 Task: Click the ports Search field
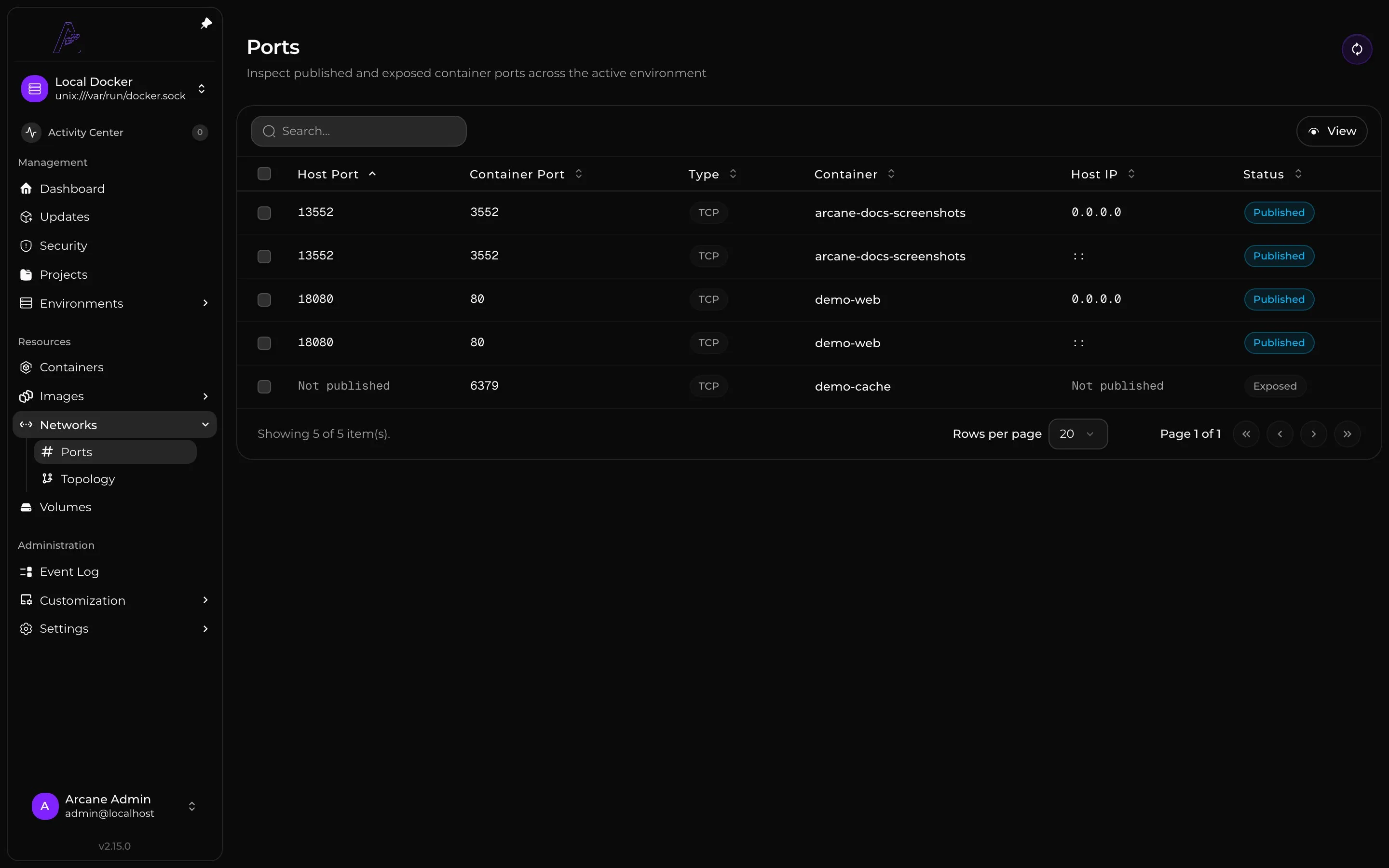coord(359,131)
